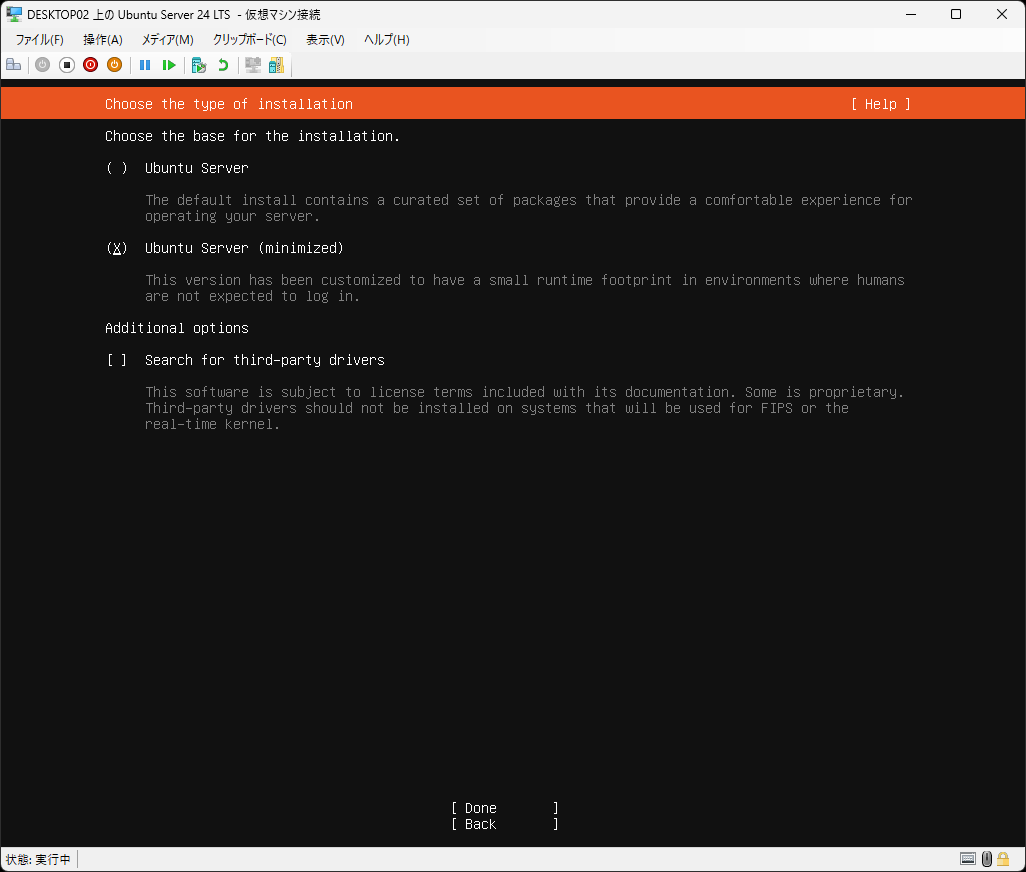Revert to last checkpoint using green arrow icon

[223, 65]
